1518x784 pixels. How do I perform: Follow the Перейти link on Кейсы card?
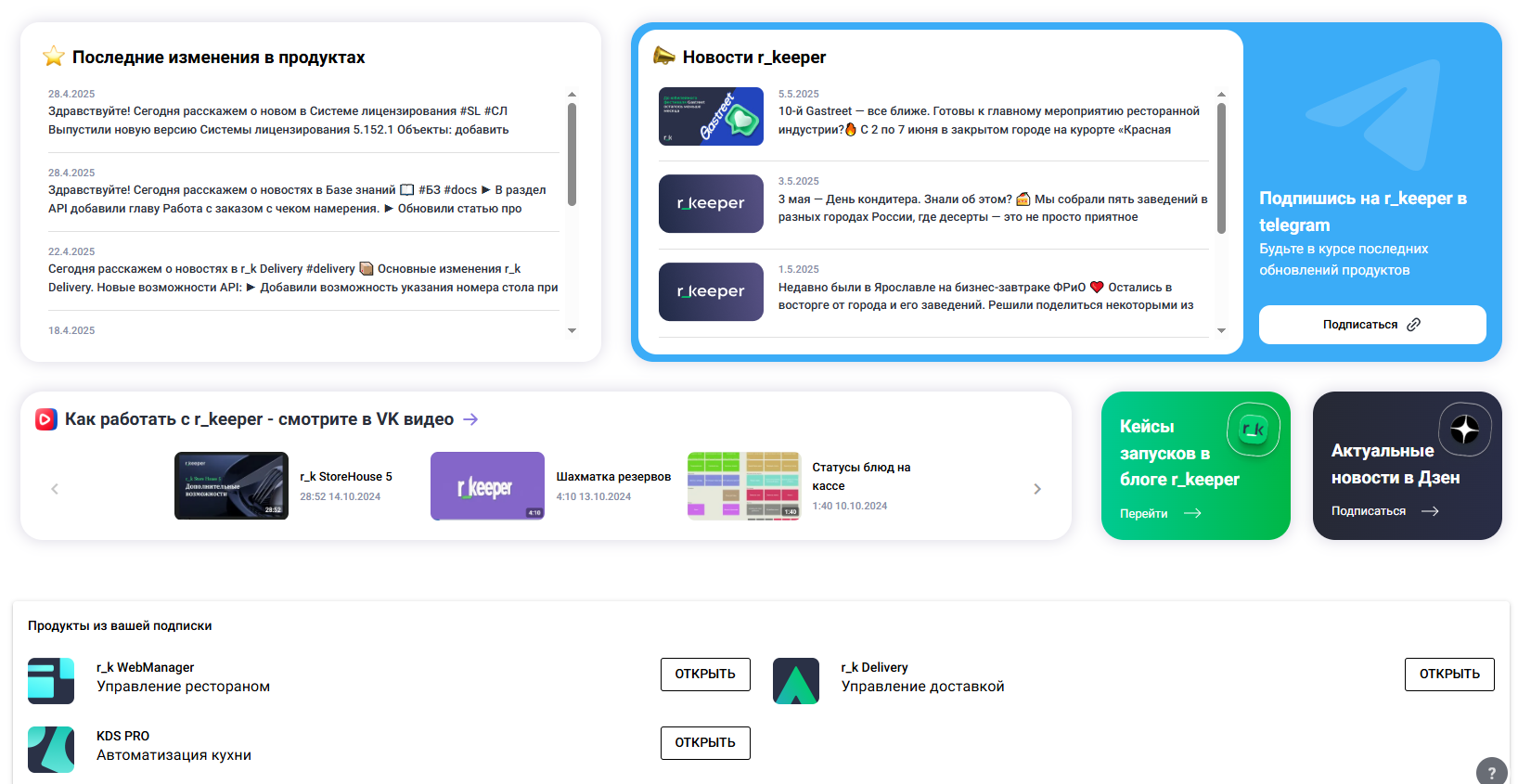pos(1160,513)
